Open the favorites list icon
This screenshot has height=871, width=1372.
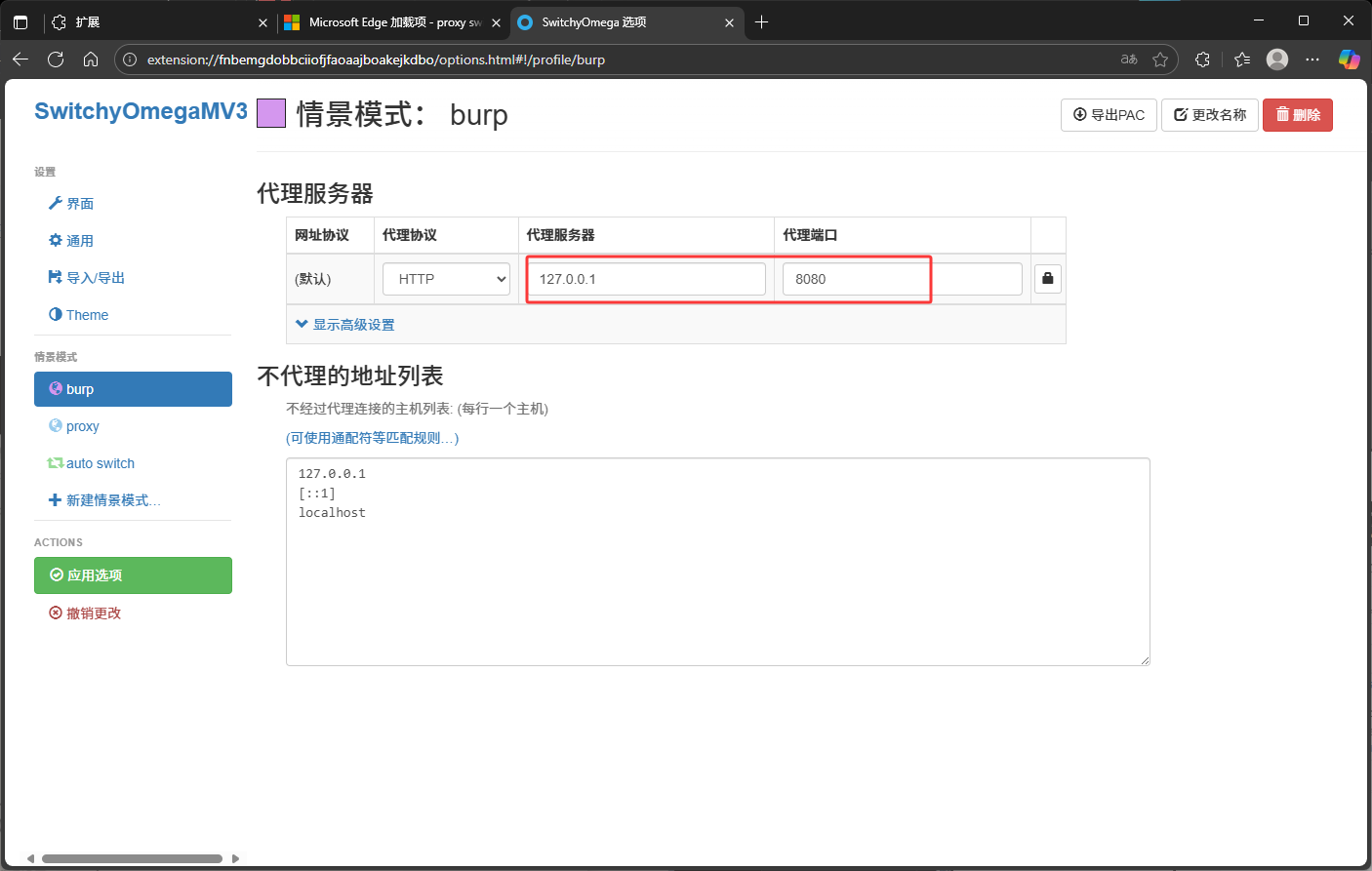click(1241, 59)
